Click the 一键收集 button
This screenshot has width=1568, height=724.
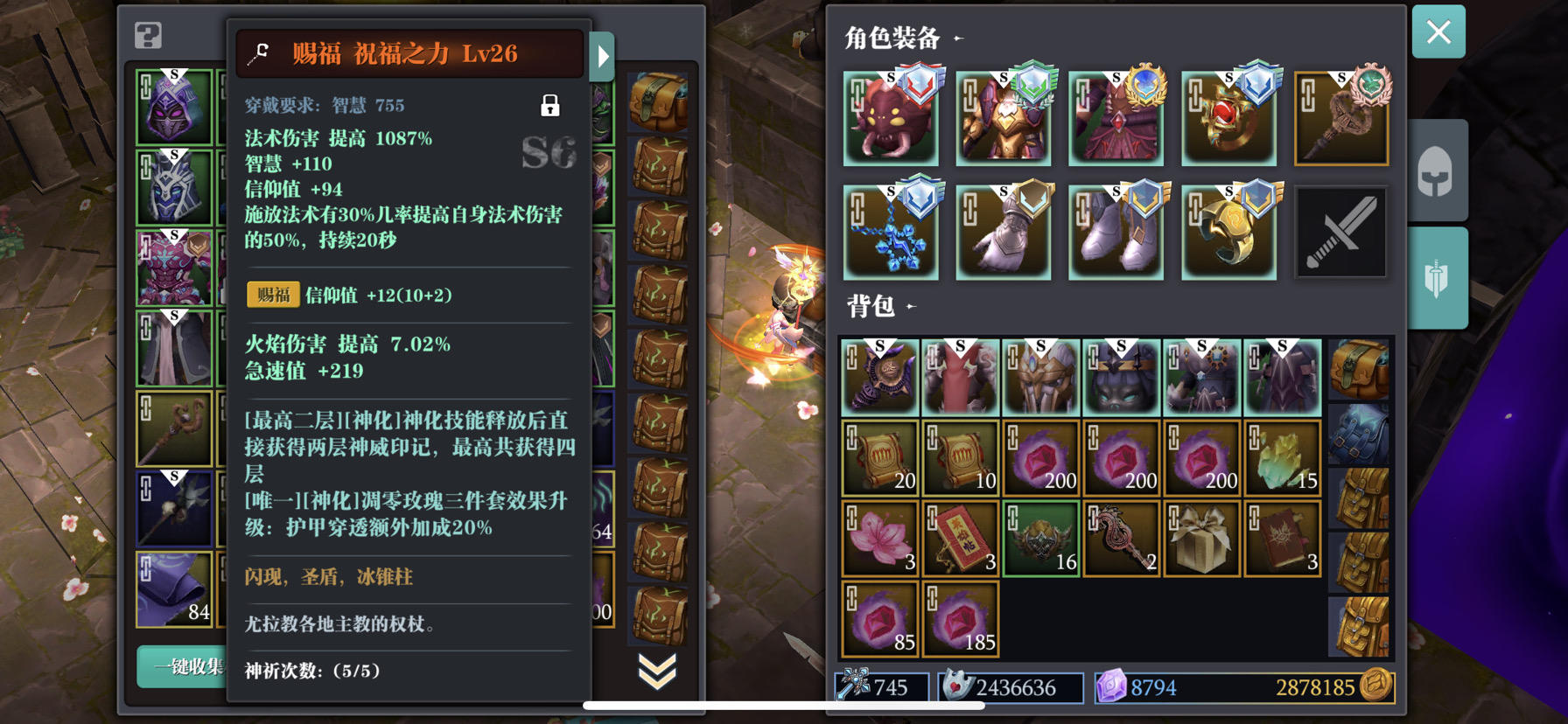(182, 667)
